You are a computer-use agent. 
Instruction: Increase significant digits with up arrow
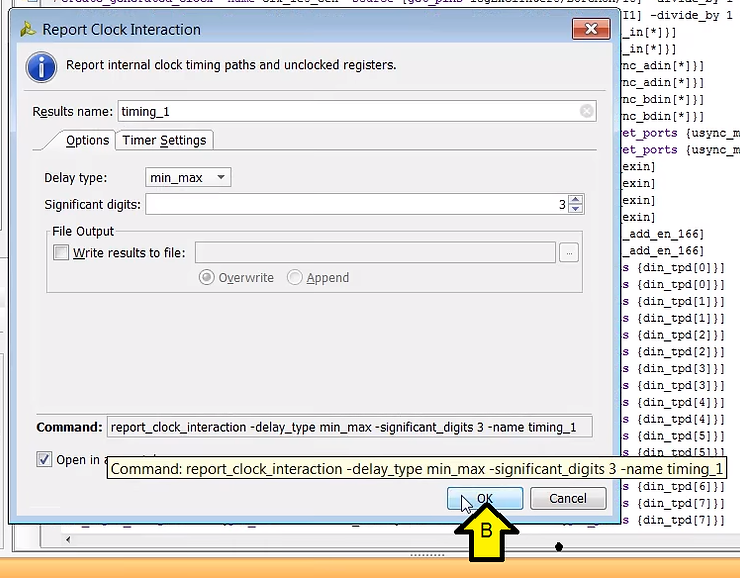coord(576,200)
